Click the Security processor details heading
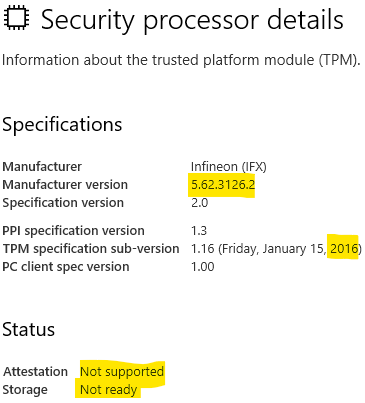The height and width of the screenshot is (403, 365). pos(192,20)
